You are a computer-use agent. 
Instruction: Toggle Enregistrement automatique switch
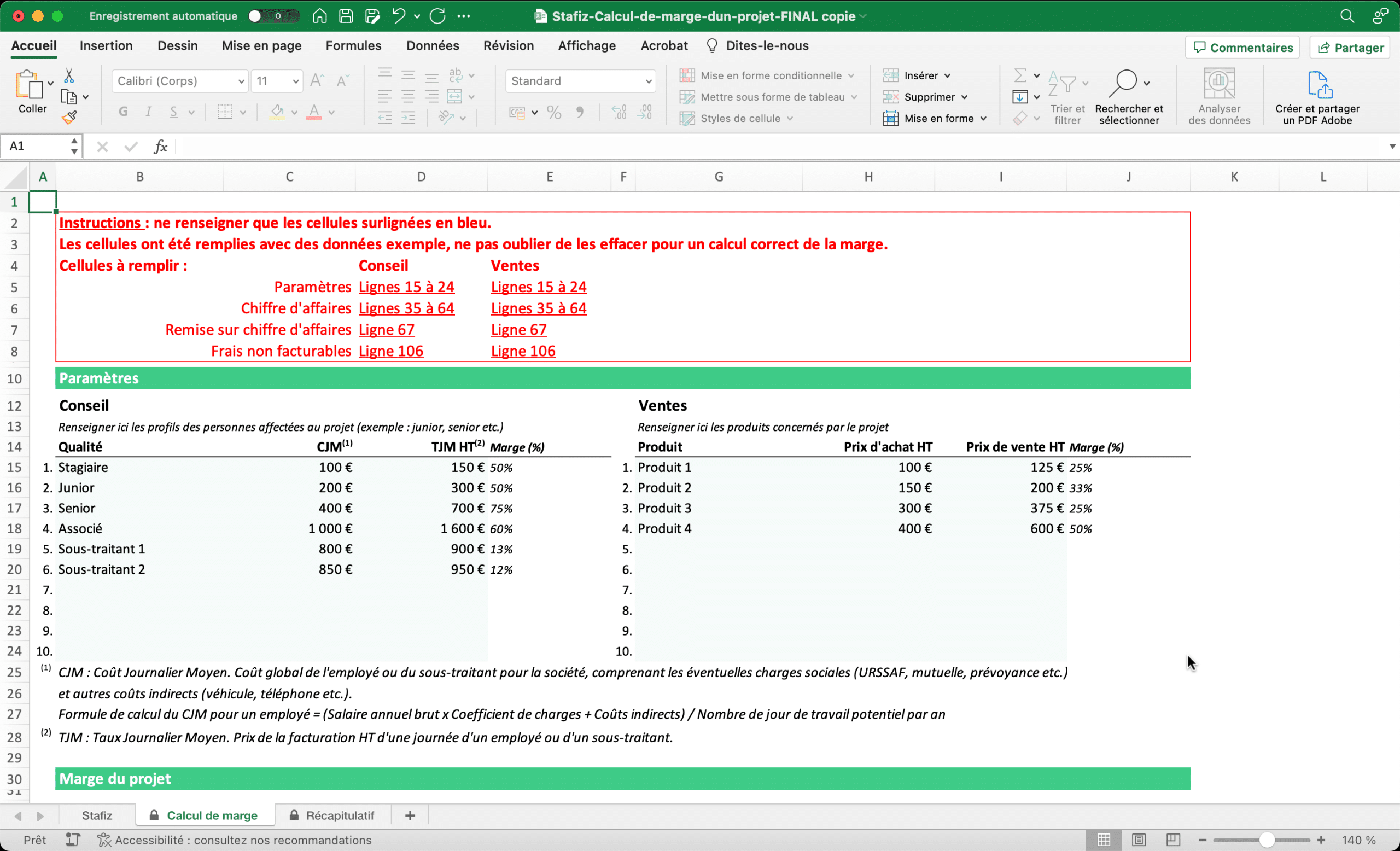coord(273,16)
